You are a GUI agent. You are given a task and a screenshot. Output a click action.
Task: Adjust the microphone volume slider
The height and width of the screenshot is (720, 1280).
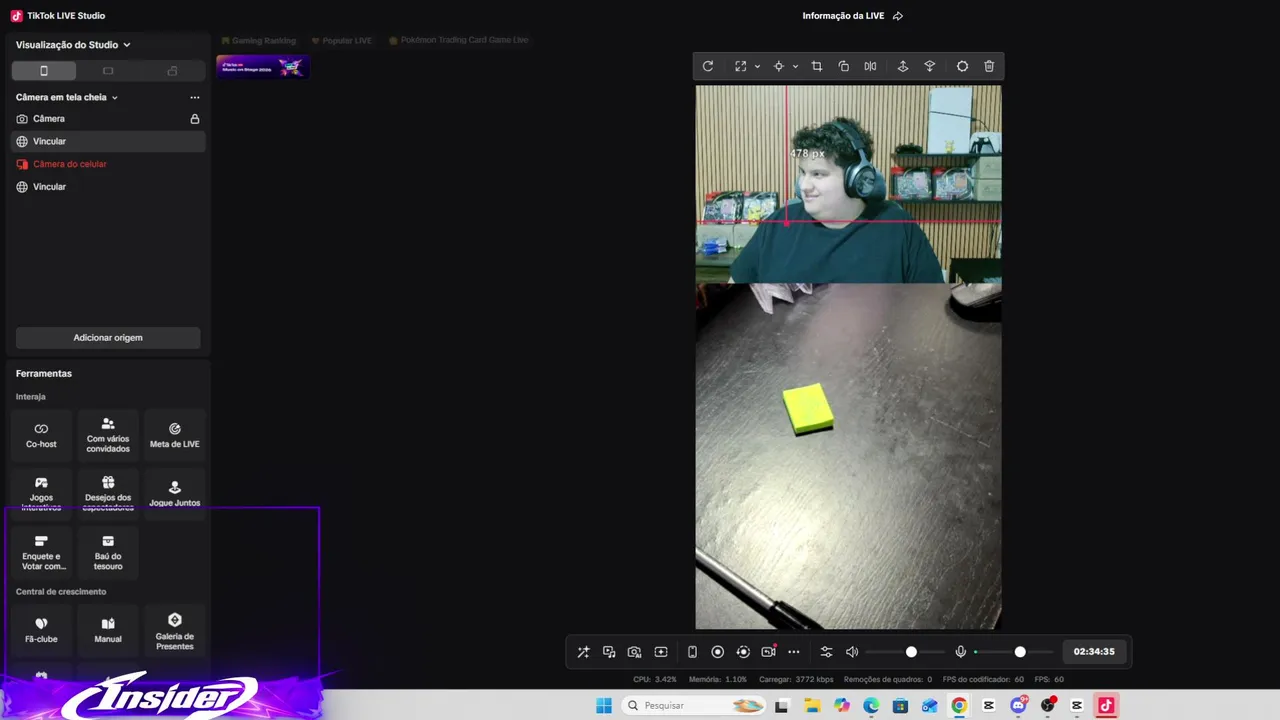coord(1013,652)
